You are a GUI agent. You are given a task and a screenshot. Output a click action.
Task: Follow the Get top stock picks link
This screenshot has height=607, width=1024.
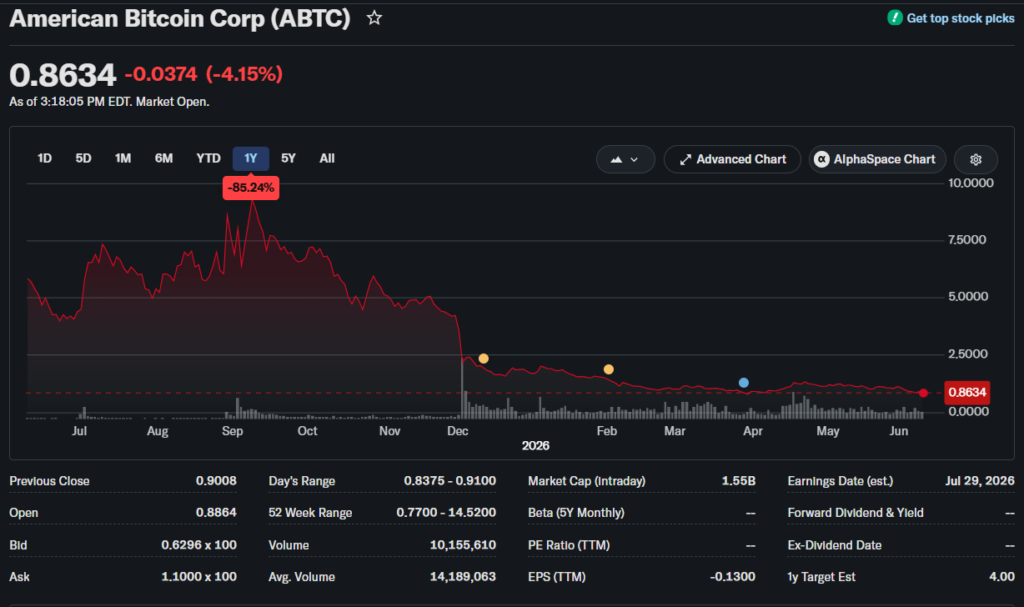pyautogui.click(x=960, y=18)
